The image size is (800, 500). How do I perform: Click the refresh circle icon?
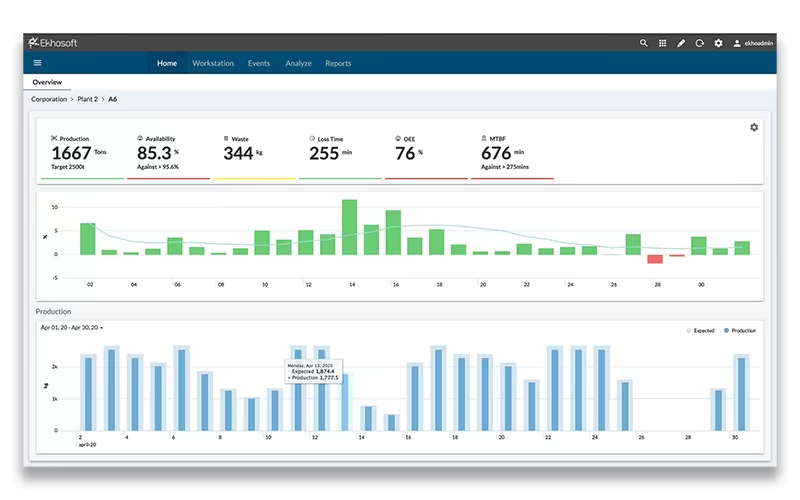(x=699, y=43)
